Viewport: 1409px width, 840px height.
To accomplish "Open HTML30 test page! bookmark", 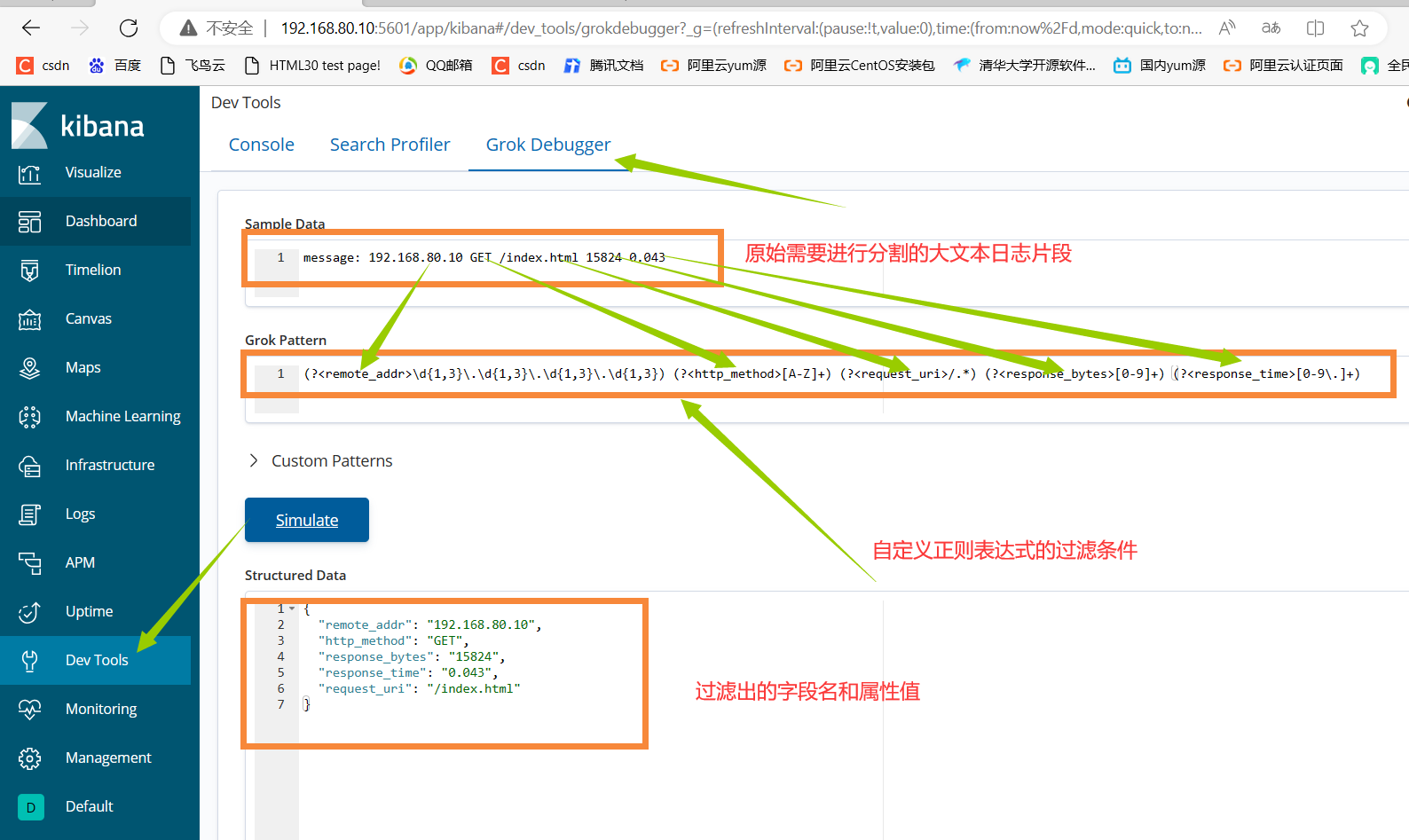I will pyautogui.click(x=312, y=66).
